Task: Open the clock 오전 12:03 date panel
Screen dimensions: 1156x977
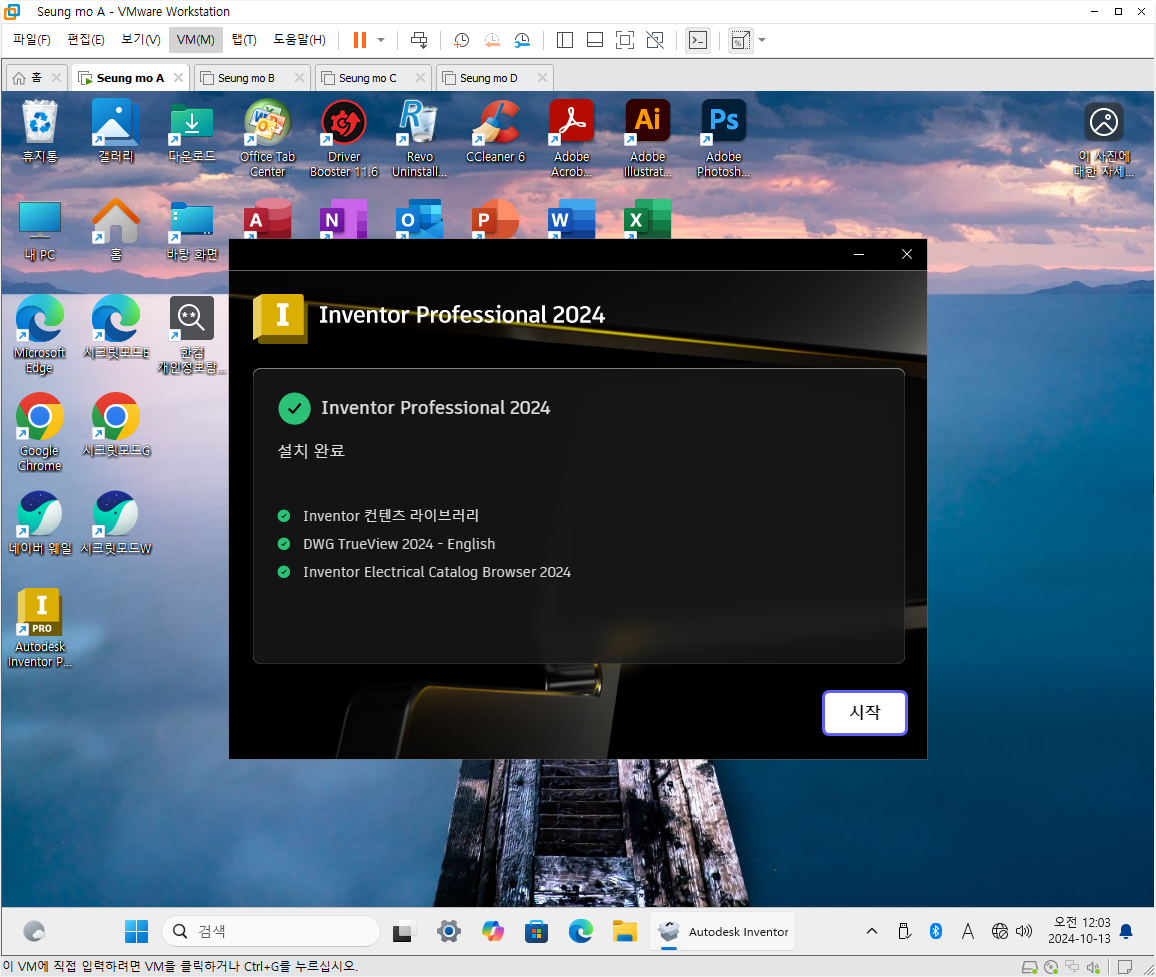Action: coord(1079,931)
